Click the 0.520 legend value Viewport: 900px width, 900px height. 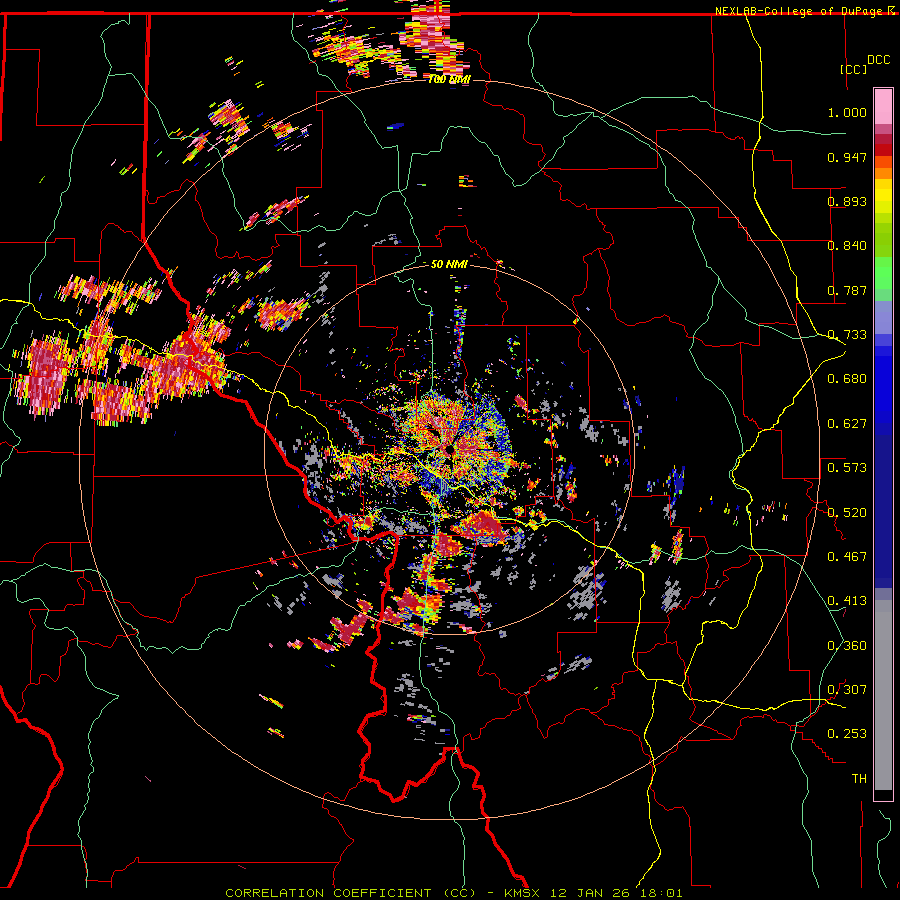click(847, 513)
